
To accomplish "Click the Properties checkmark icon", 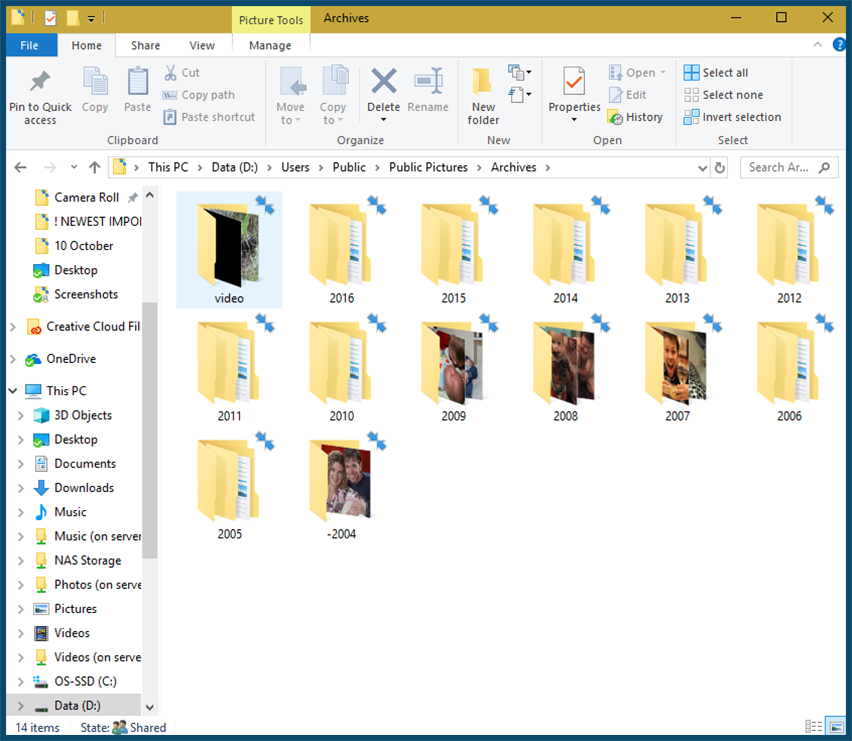I will point(574,81).
